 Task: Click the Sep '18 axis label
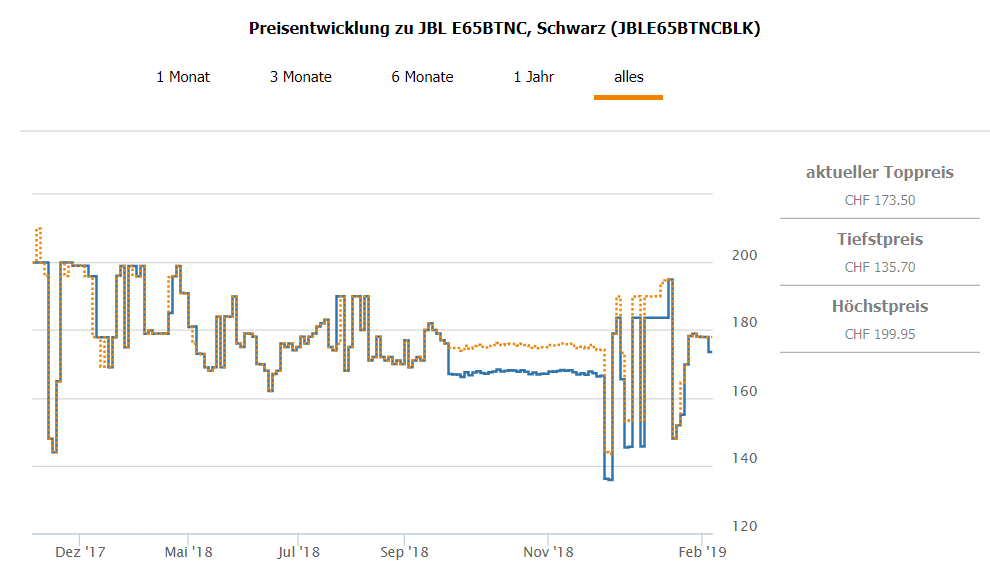[x=404, y=551]
